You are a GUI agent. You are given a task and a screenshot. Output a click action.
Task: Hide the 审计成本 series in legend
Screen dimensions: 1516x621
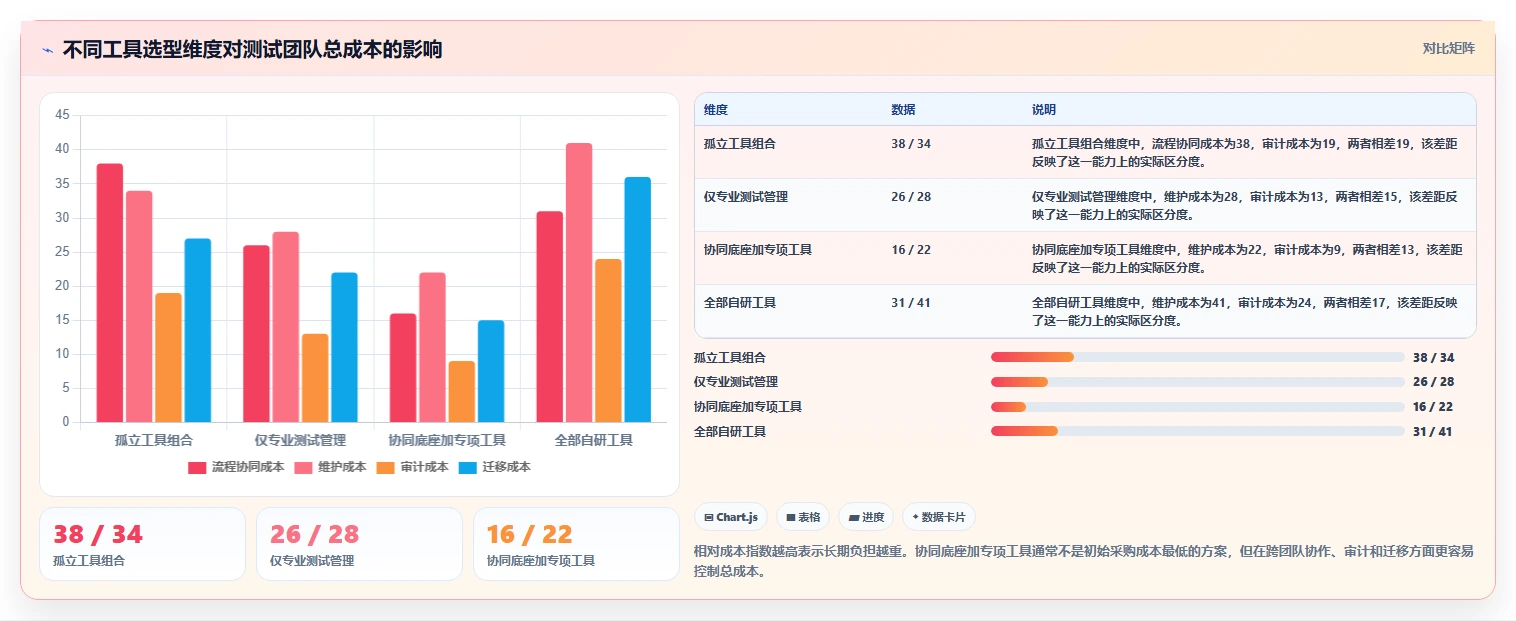[x=412, y=467]
